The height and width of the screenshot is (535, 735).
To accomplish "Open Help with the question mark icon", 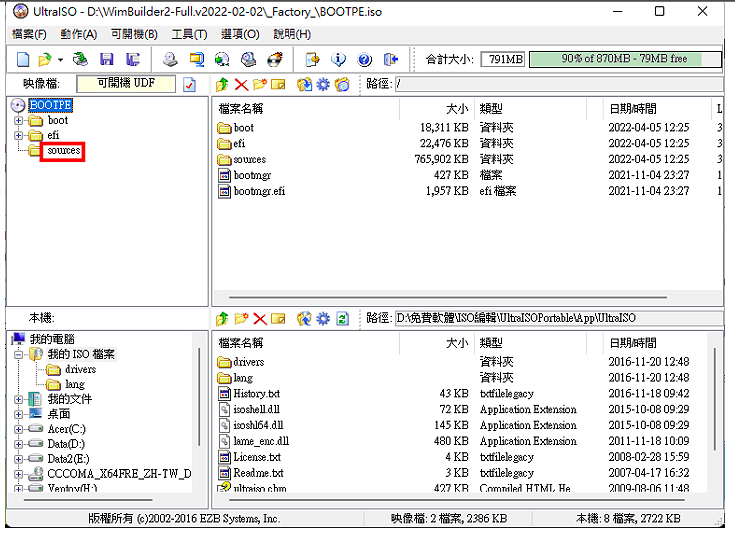I will (365, 59).
